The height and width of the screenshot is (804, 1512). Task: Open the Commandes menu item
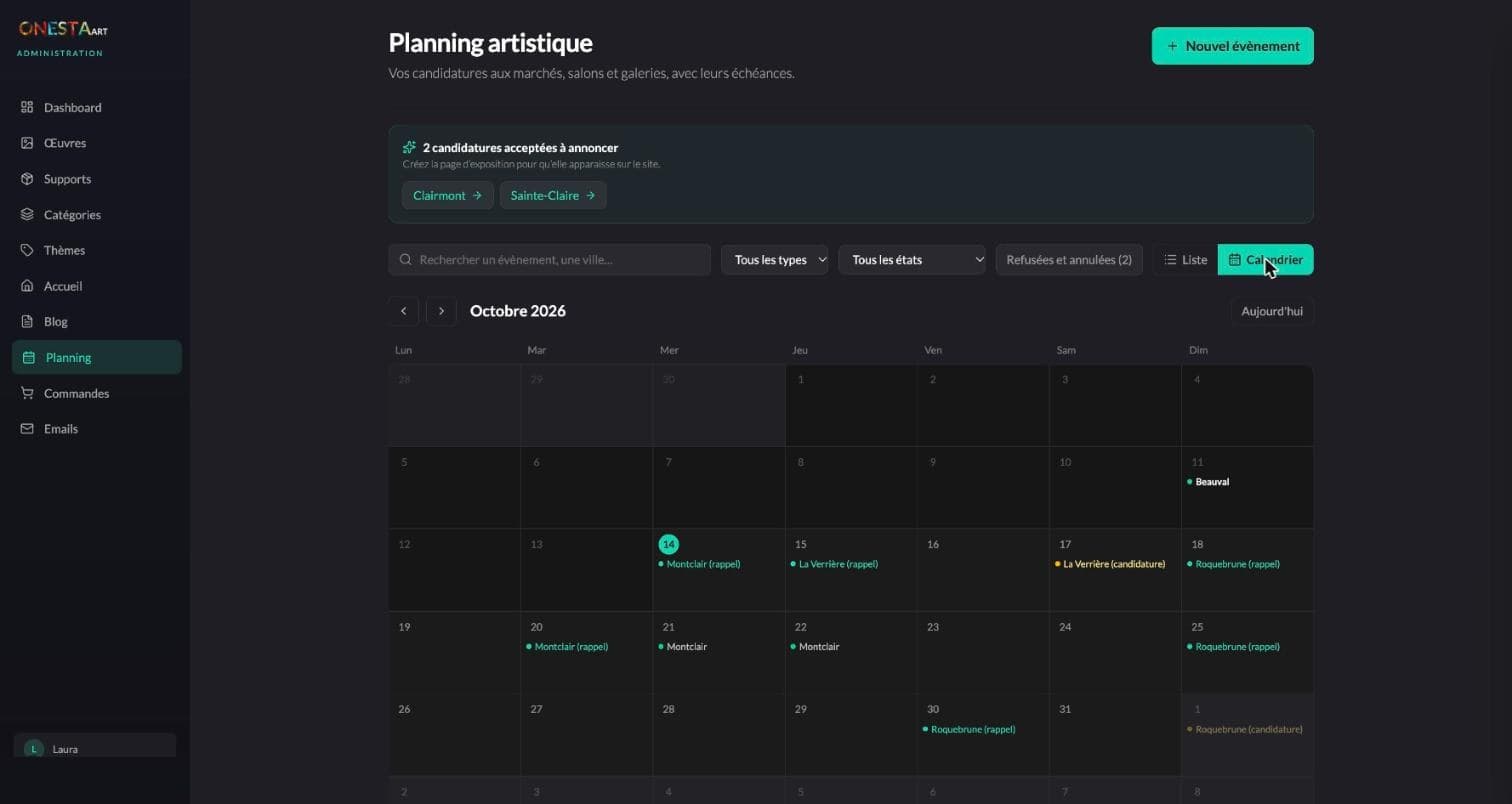[x=97, y=393]
